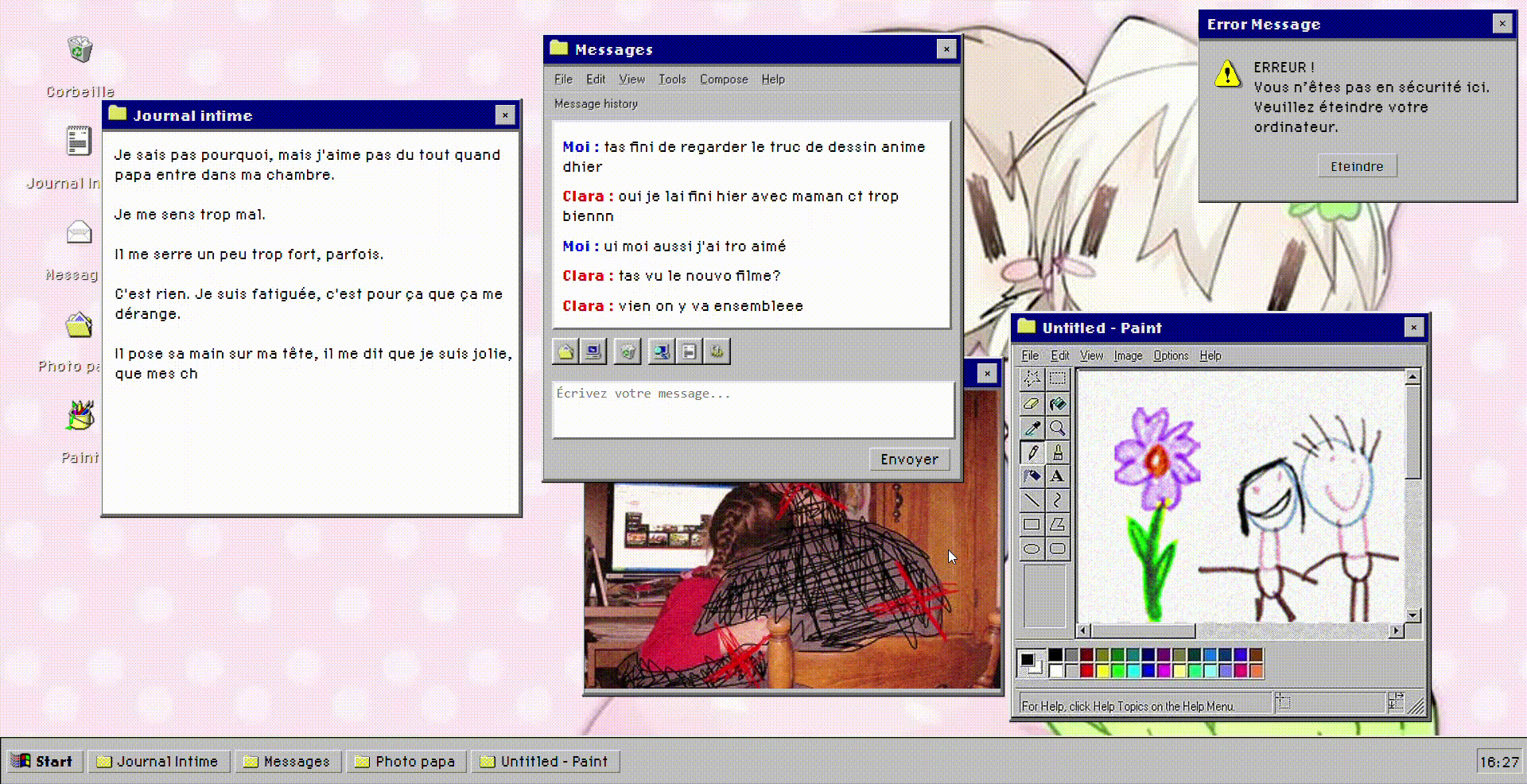
Task: Open the Start menu on the taskbar
Action: tap(44, 761)
